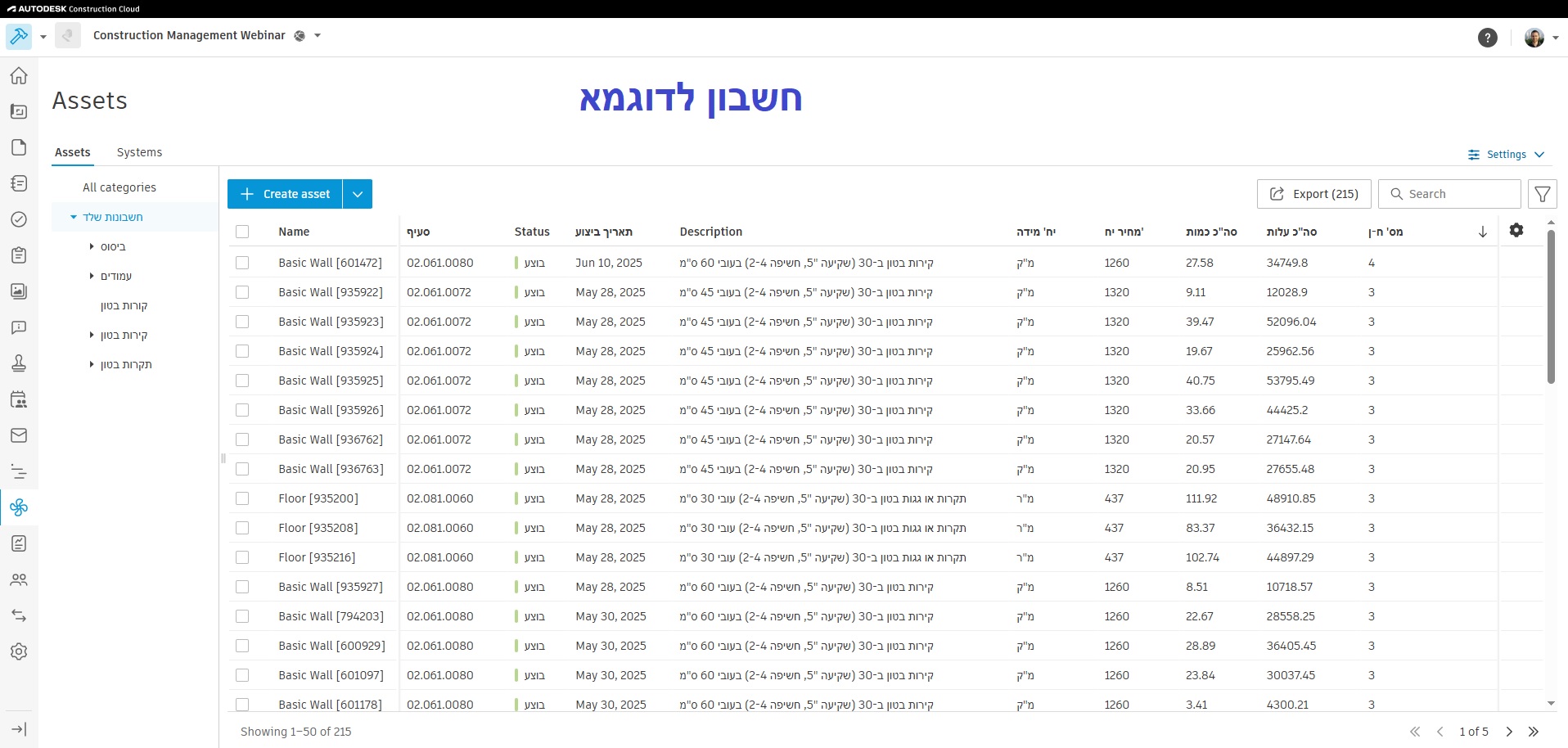Open the project selector dropdown arrow
1568x748 pixels.
pos(318,36)
